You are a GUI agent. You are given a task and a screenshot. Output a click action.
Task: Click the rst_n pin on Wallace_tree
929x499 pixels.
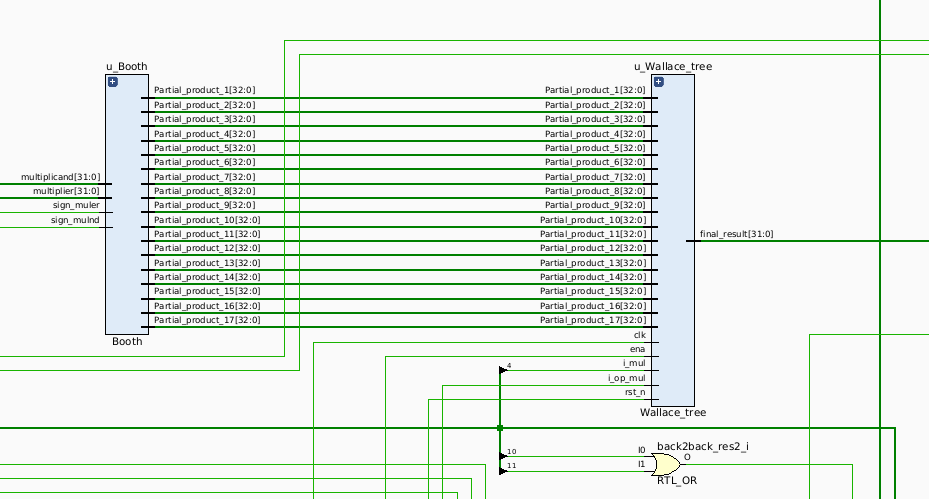(x=634, y=392)
